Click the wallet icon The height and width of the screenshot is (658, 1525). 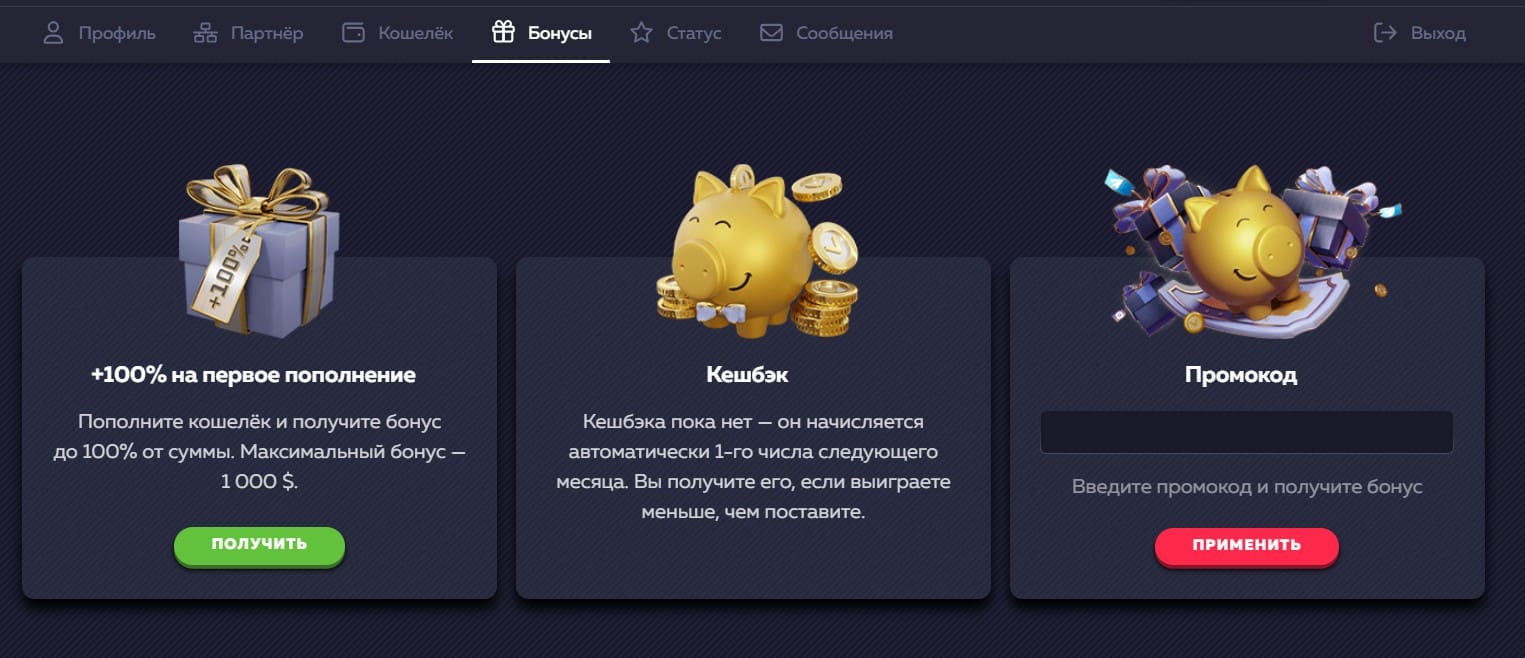coord(353,33)
